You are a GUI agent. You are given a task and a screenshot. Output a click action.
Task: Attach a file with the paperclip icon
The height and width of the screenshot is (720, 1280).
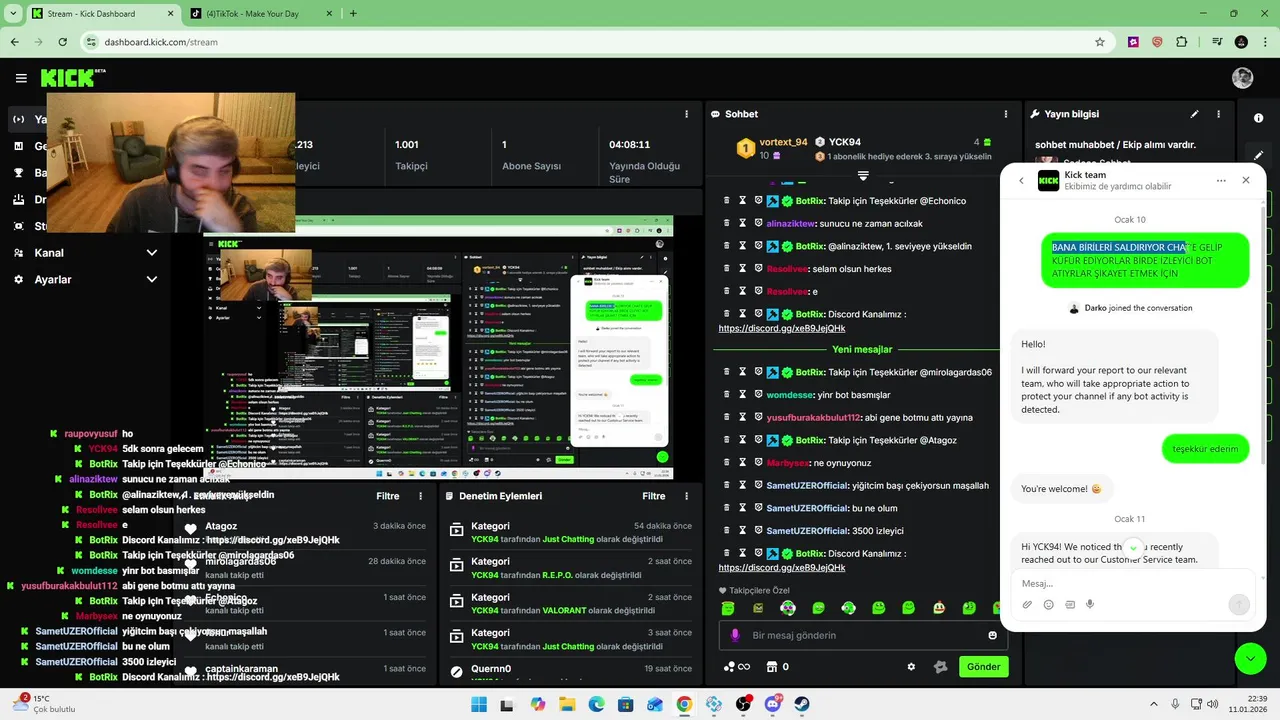tap(1027, 605)
